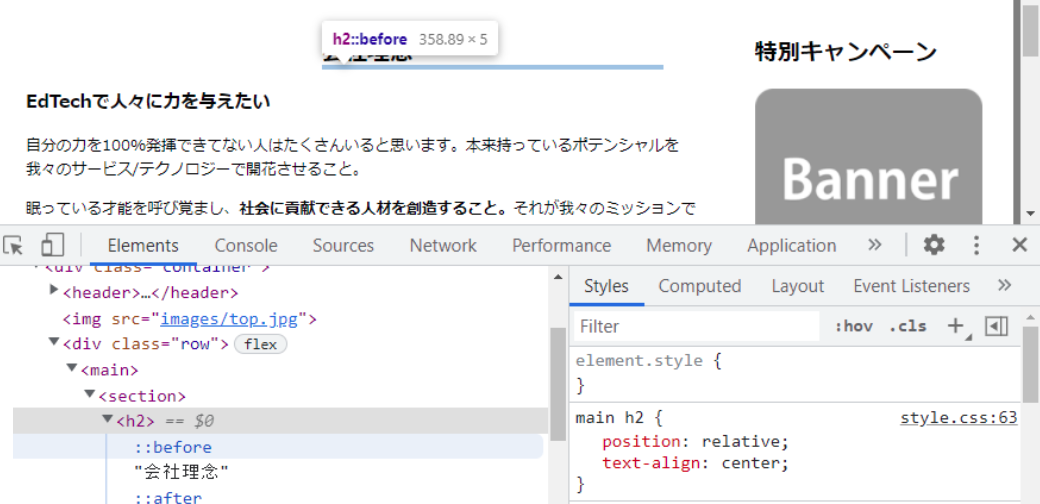Screen dimensions: 1040x504
Task: Switch to the Elements tab
Action: [x=143, y=245]
